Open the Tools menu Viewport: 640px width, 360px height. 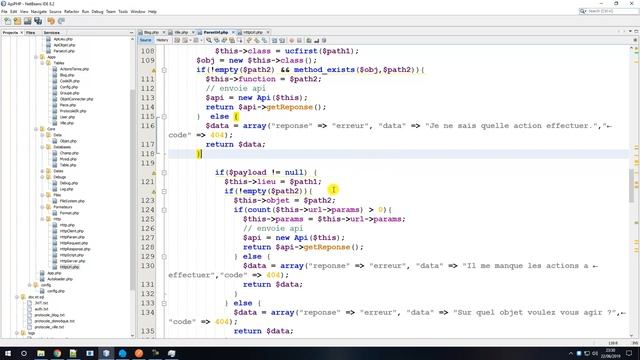(x=123, y=11)
